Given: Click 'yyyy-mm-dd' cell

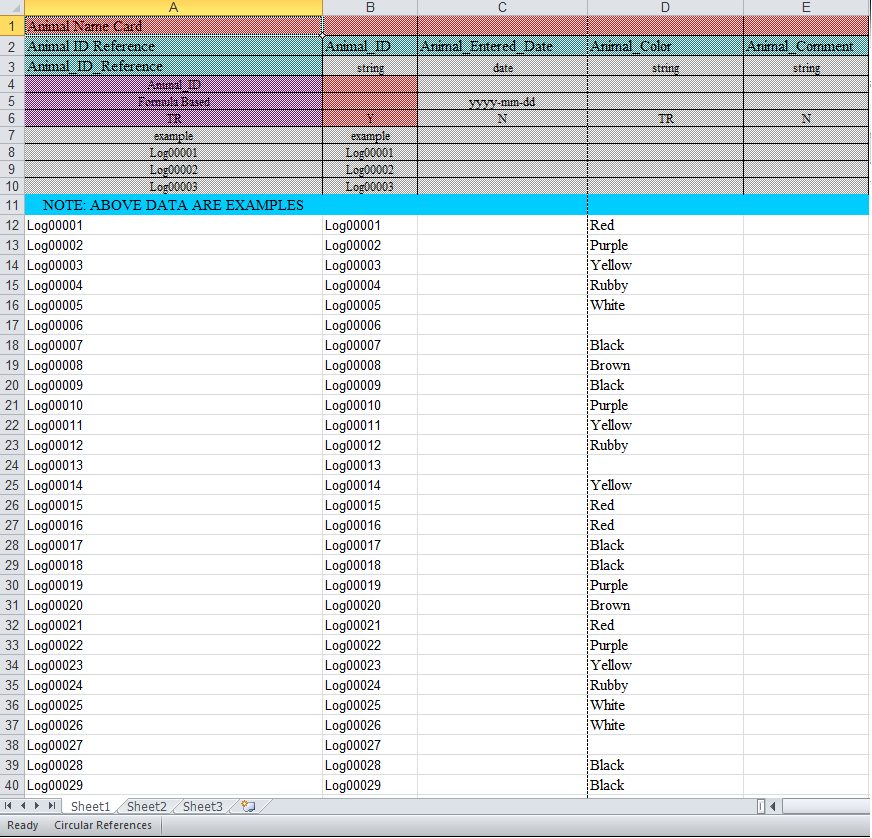Looking at the screenshot, I should coord(502,102).
